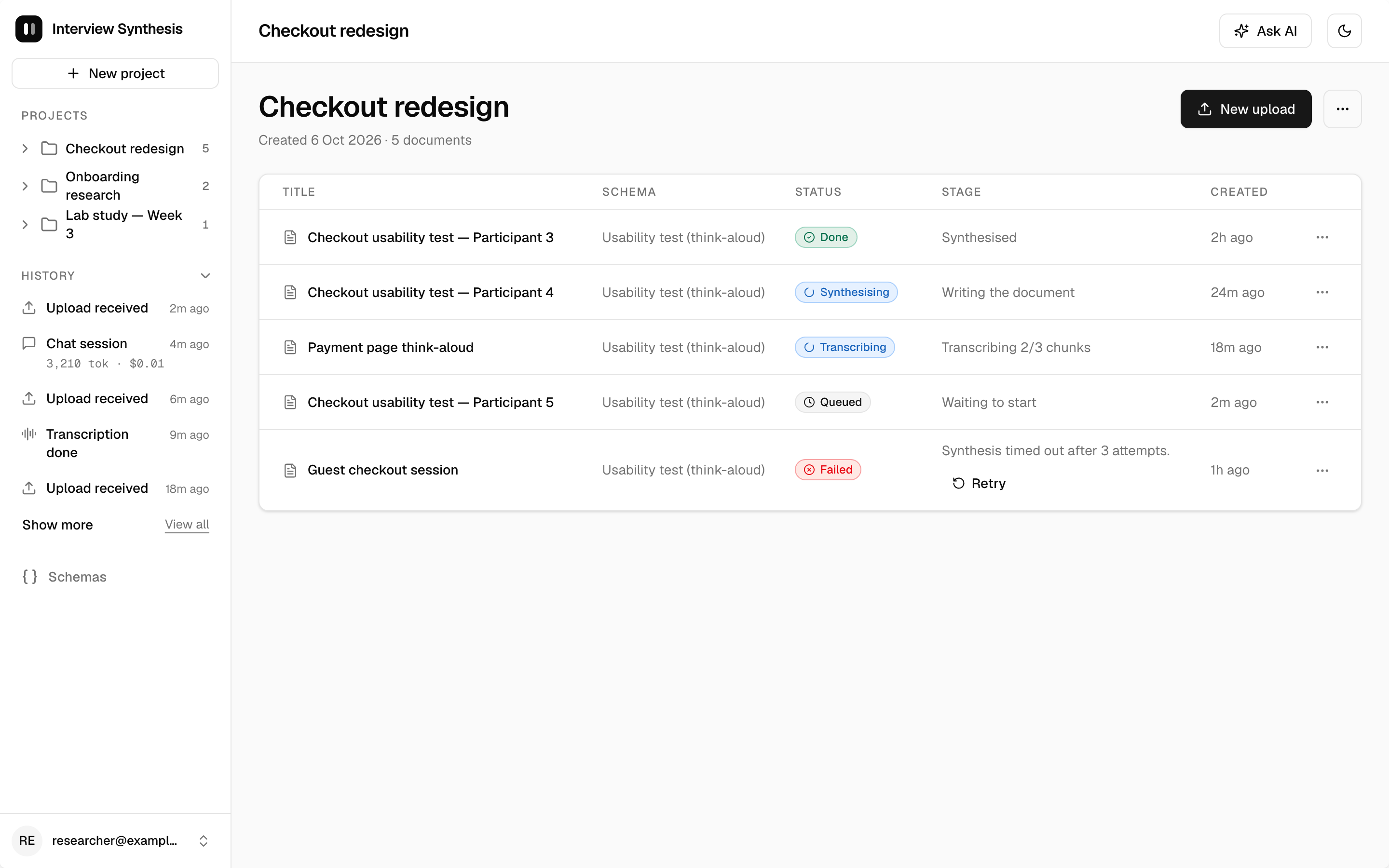Follow the View all history link
The image size is (1389, 868).
coord(187,525)
